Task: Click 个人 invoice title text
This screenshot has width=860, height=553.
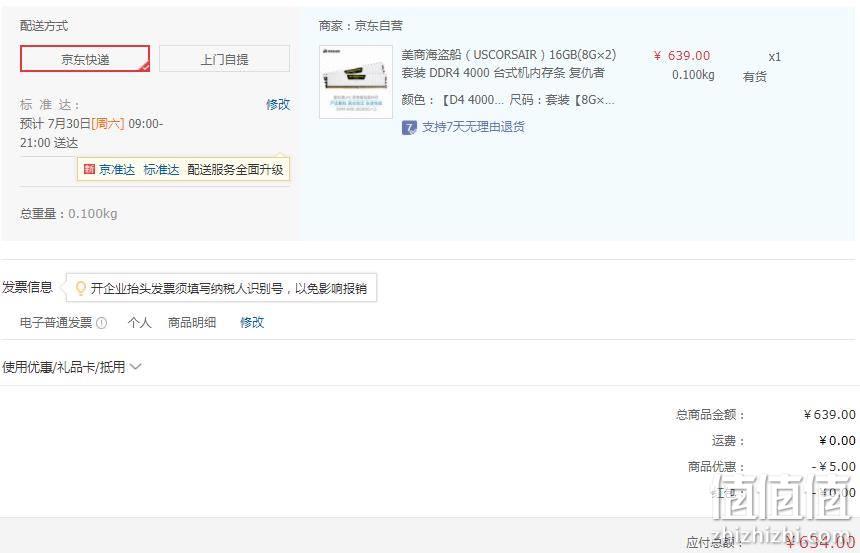Action: click(139, 323)
